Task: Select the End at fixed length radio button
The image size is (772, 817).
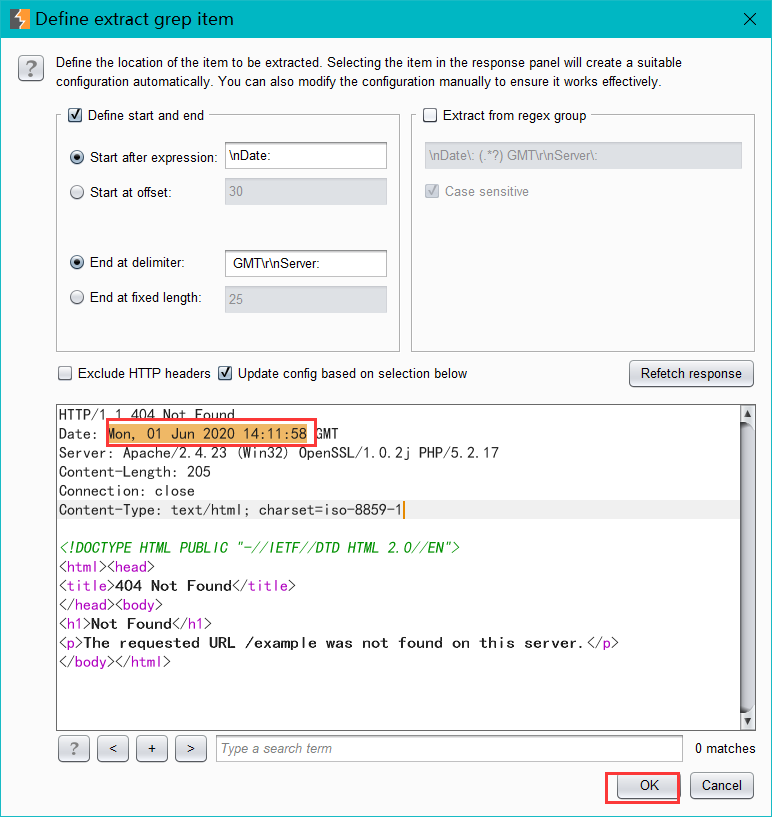Action: click(x=77, y=298)
